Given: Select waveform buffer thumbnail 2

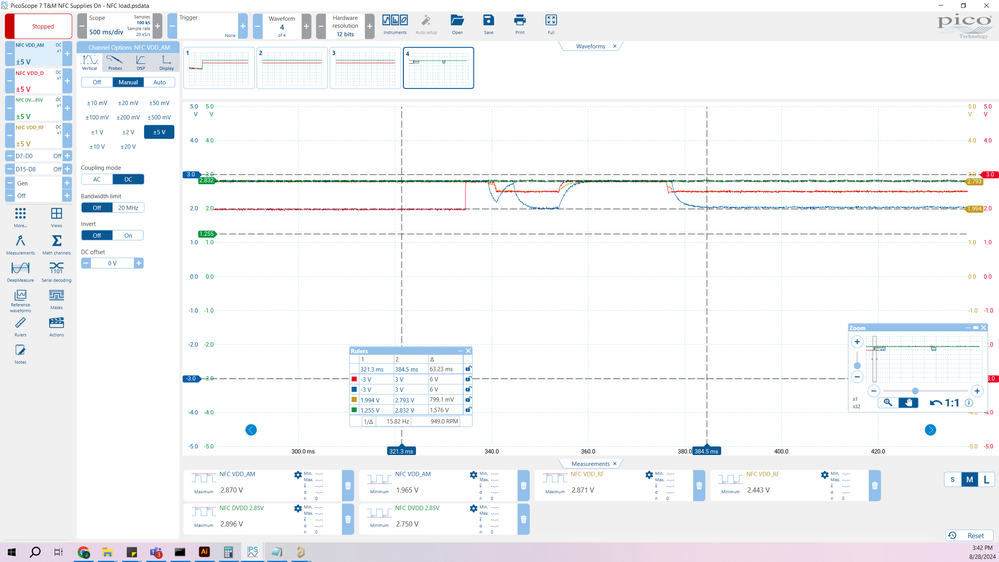Looking at the screenshot, I should [x=292, y=68].
